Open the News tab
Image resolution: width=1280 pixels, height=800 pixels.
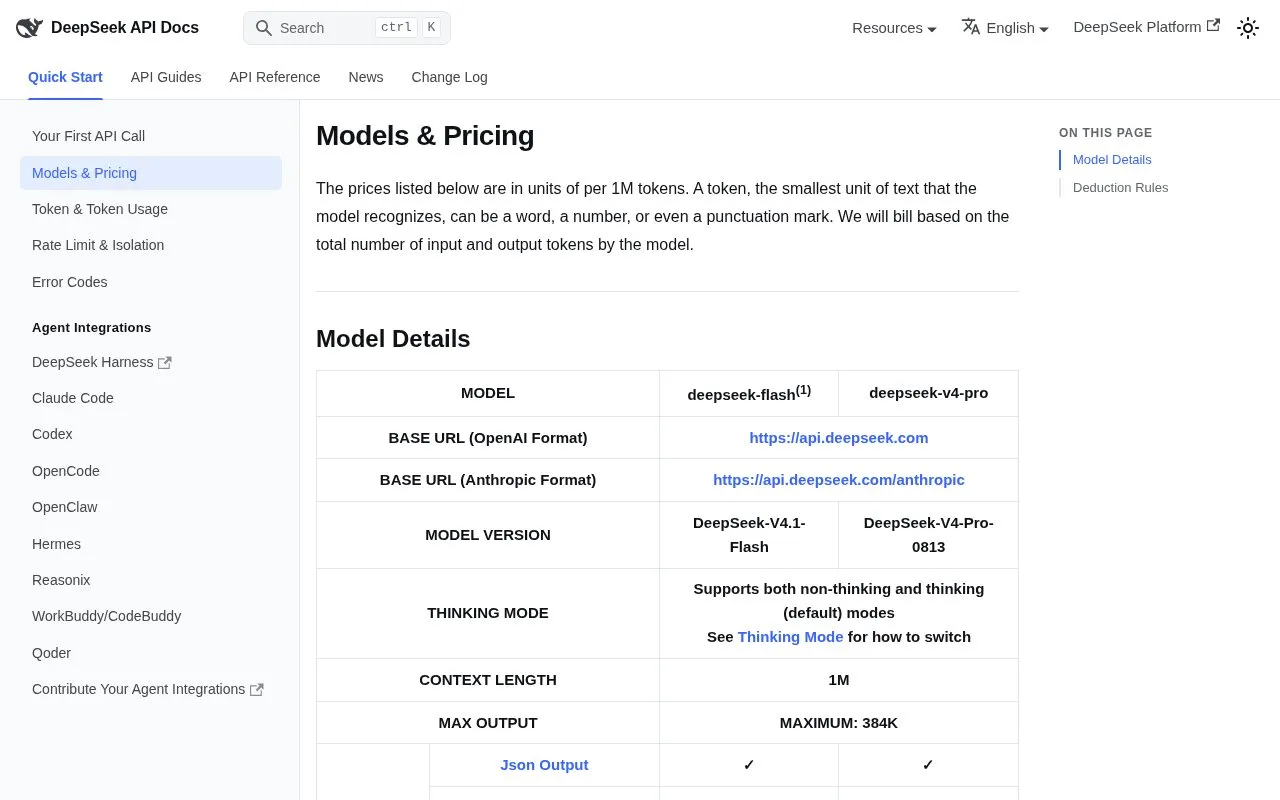pyautogui.click(x=366, y=77)
